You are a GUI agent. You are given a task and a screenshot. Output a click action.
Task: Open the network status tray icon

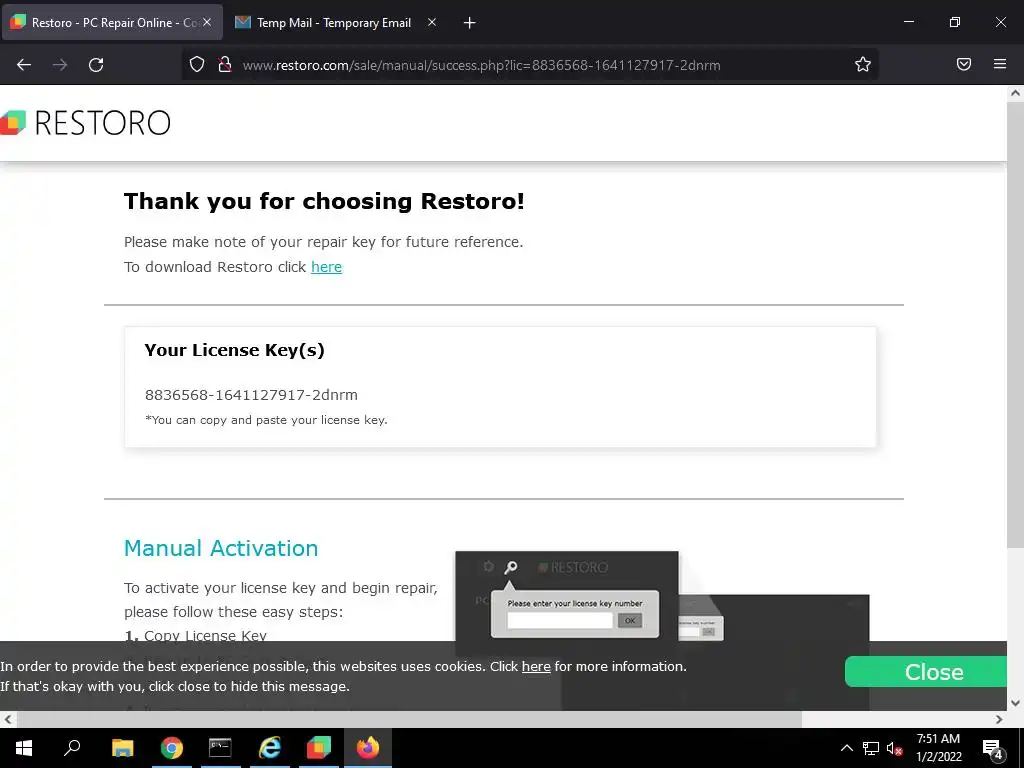871,748
